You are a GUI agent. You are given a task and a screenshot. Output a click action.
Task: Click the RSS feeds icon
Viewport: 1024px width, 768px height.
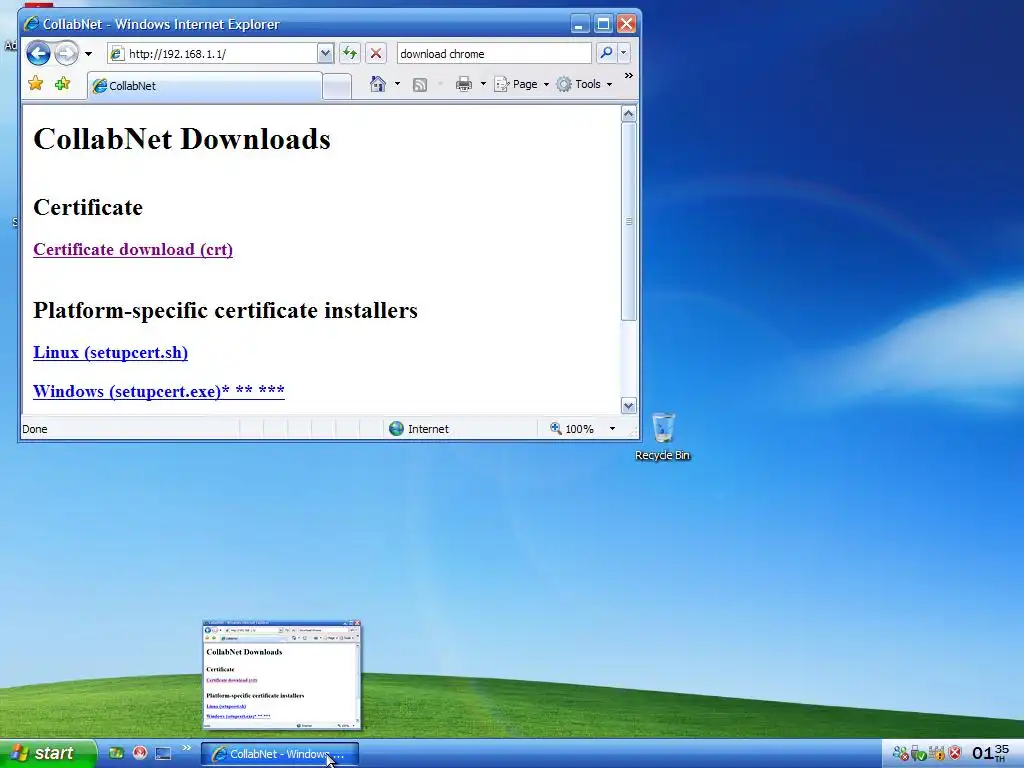coord(420,84)
